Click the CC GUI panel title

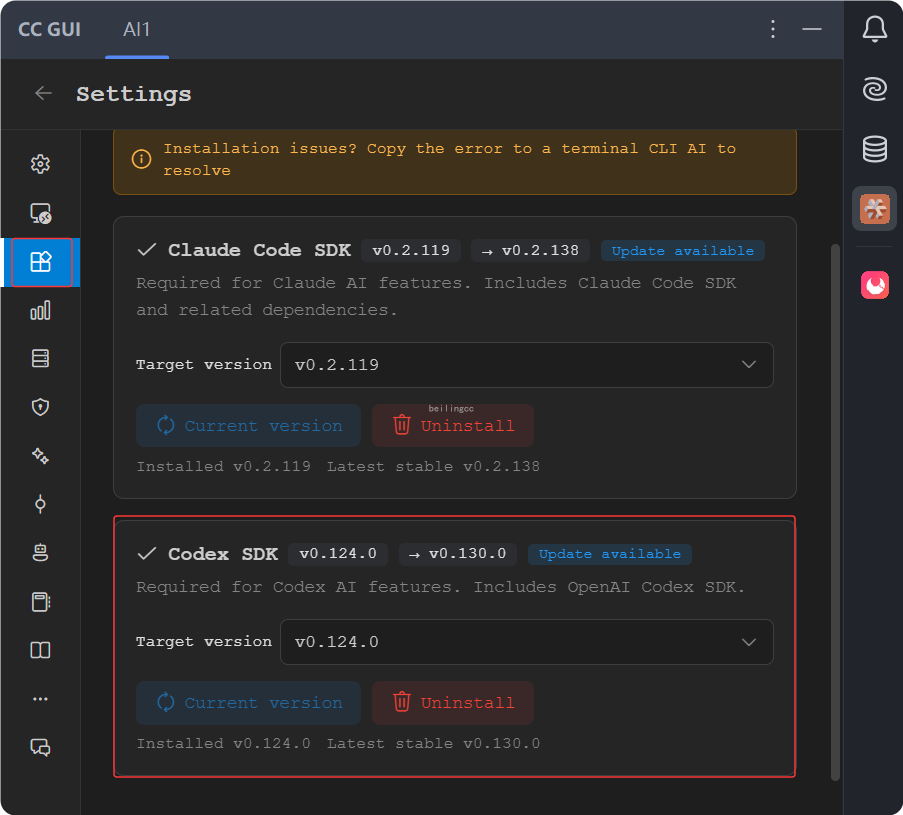tap(50, 29)
